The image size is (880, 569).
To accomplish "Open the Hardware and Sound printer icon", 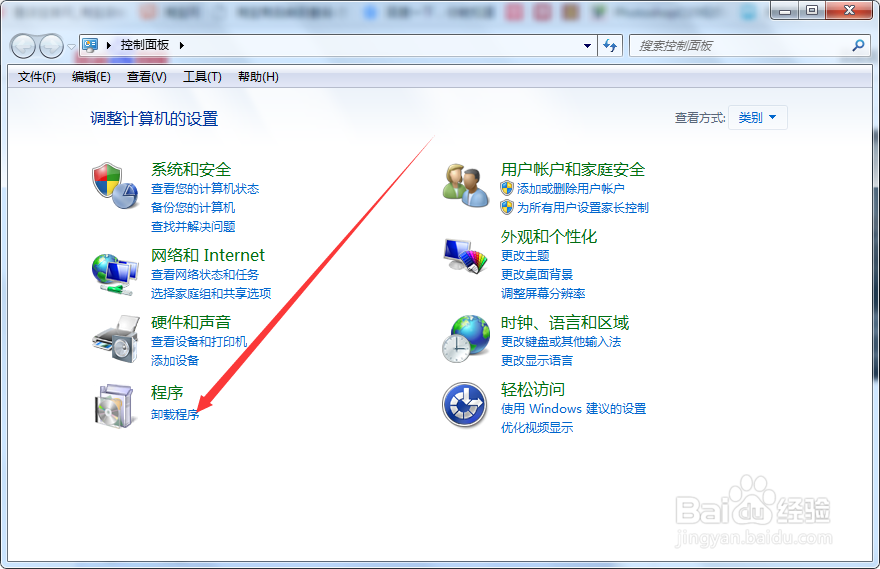I will click(116, 339).
